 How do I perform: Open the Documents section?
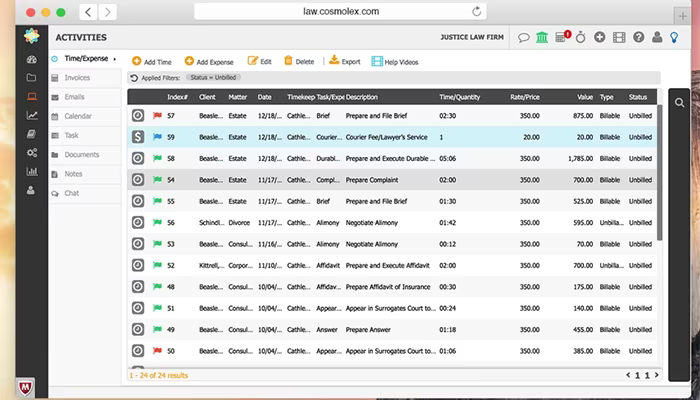pos(81,154)
